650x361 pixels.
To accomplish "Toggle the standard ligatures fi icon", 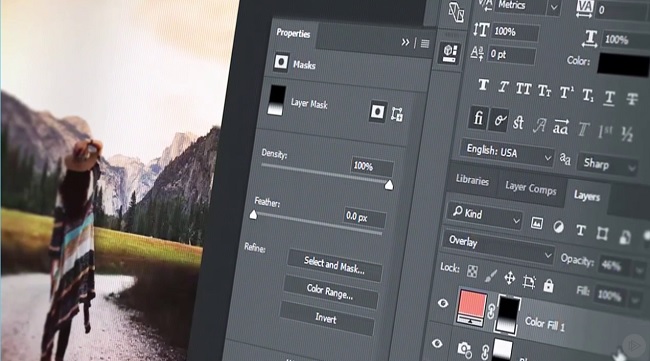I will [x=478, y=118].
